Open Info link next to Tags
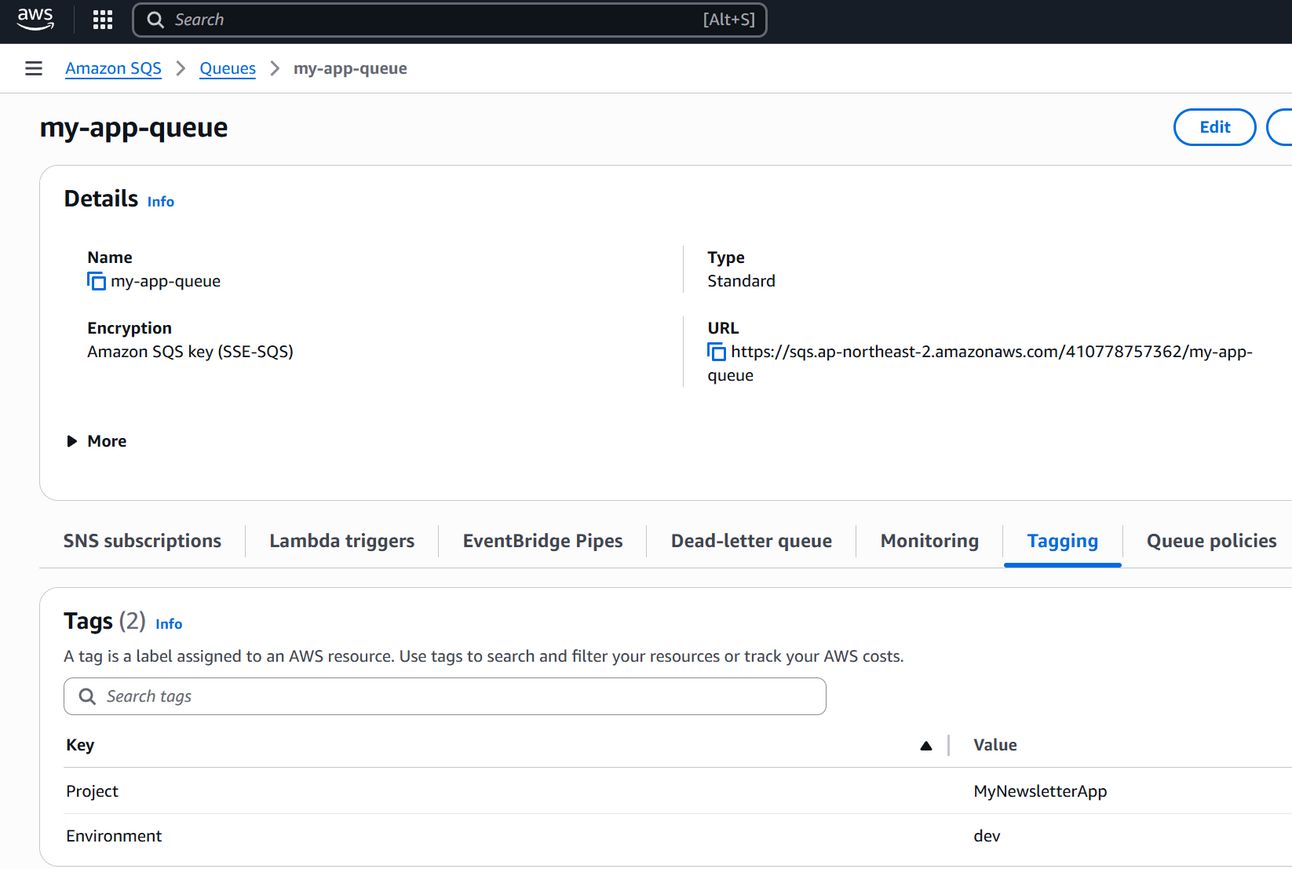The height and width of the screenshot is (869, 1292). (x=169, y=624)
